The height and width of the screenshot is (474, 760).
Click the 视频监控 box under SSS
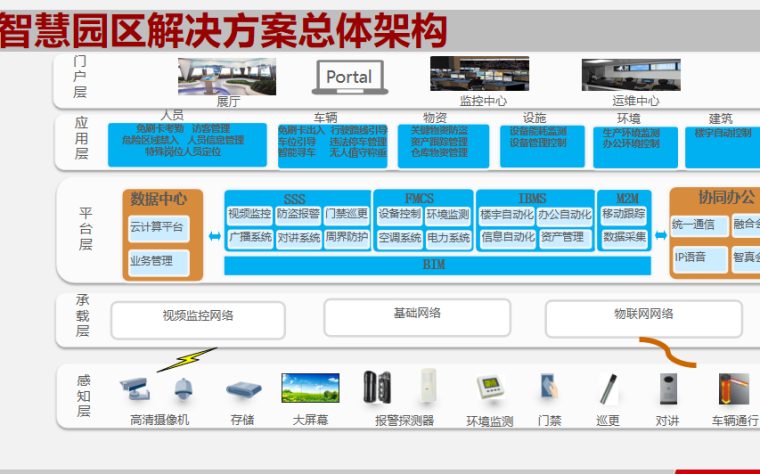[249, 214]
